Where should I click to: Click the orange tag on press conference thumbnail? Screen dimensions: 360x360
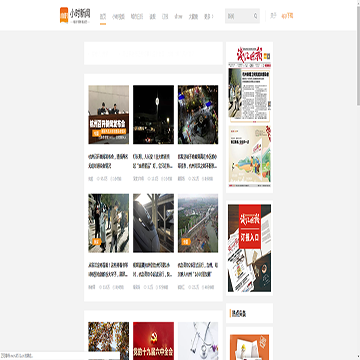[96, 133]
